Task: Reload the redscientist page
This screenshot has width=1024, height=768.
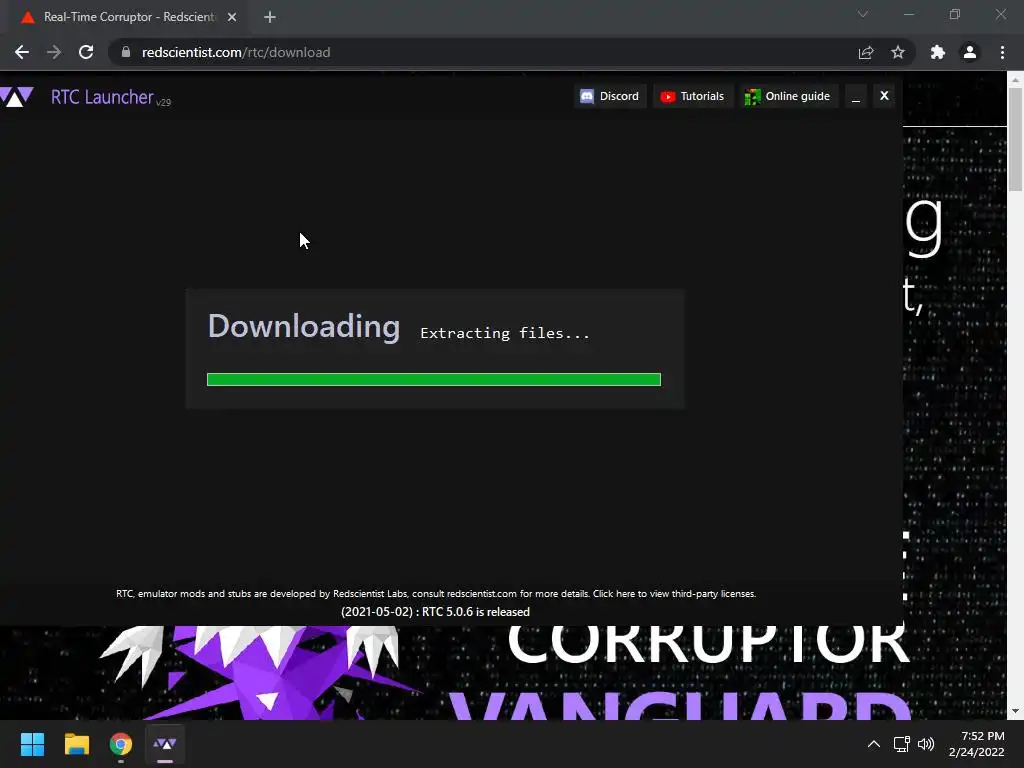Action: [86, 52]
